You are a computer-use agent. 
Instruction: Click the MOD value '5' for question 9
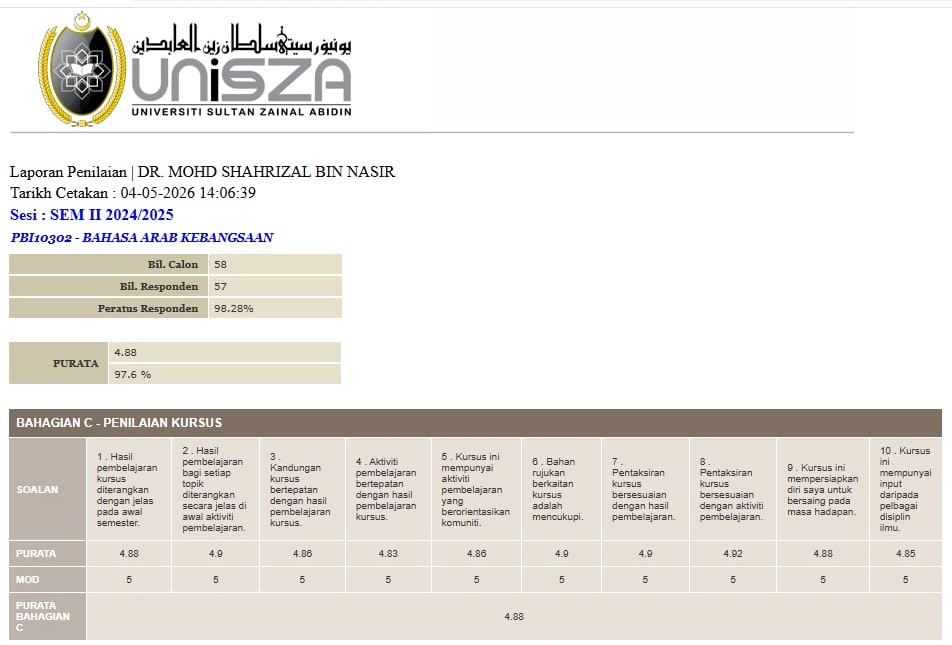[823, 580]
